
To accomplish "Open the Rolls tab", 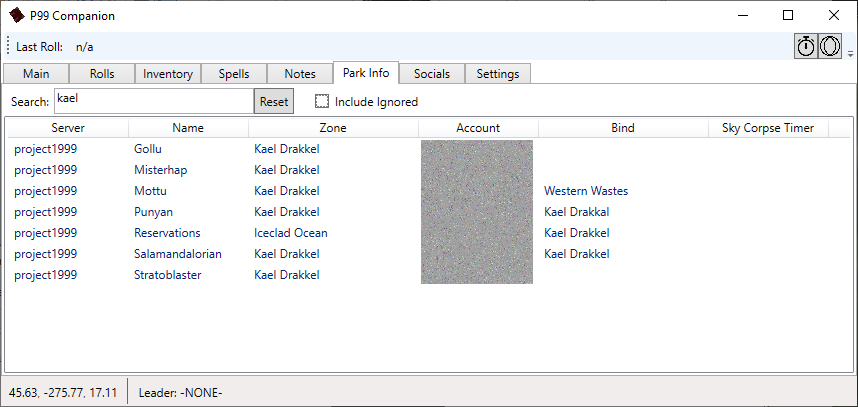I will 102,74.
